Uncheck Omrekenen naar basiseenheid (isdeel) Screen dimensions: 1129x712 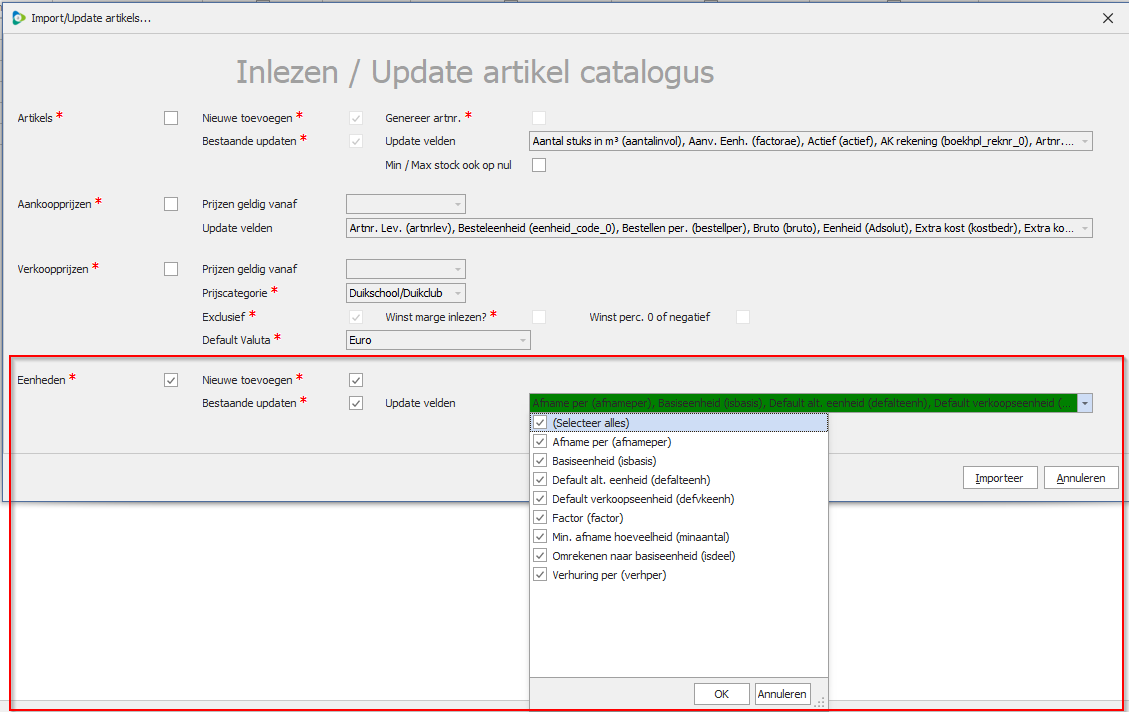point(540,556)
